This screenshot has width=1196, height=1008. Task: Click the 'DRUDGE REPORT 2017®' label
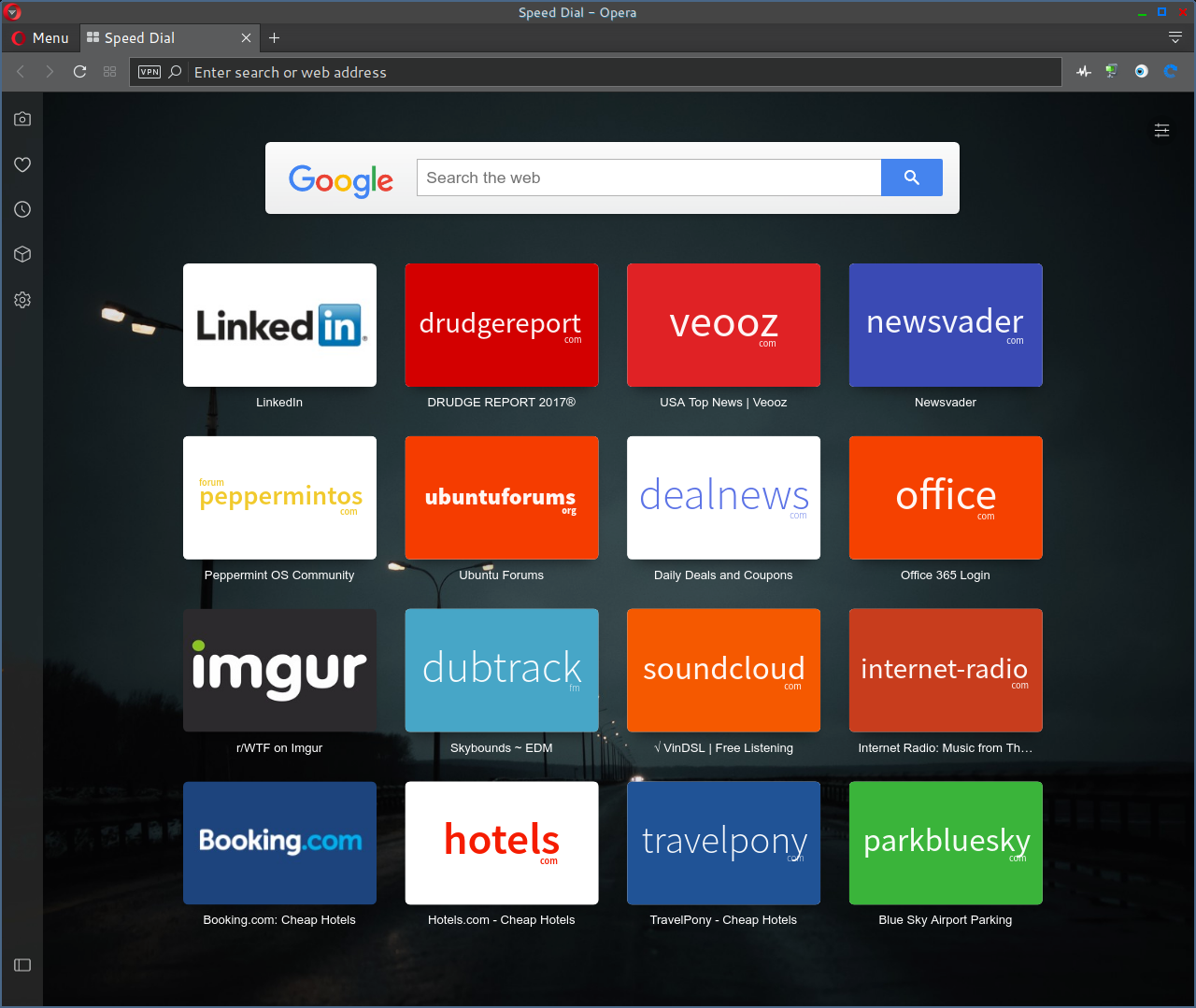[x=502, y=403]
